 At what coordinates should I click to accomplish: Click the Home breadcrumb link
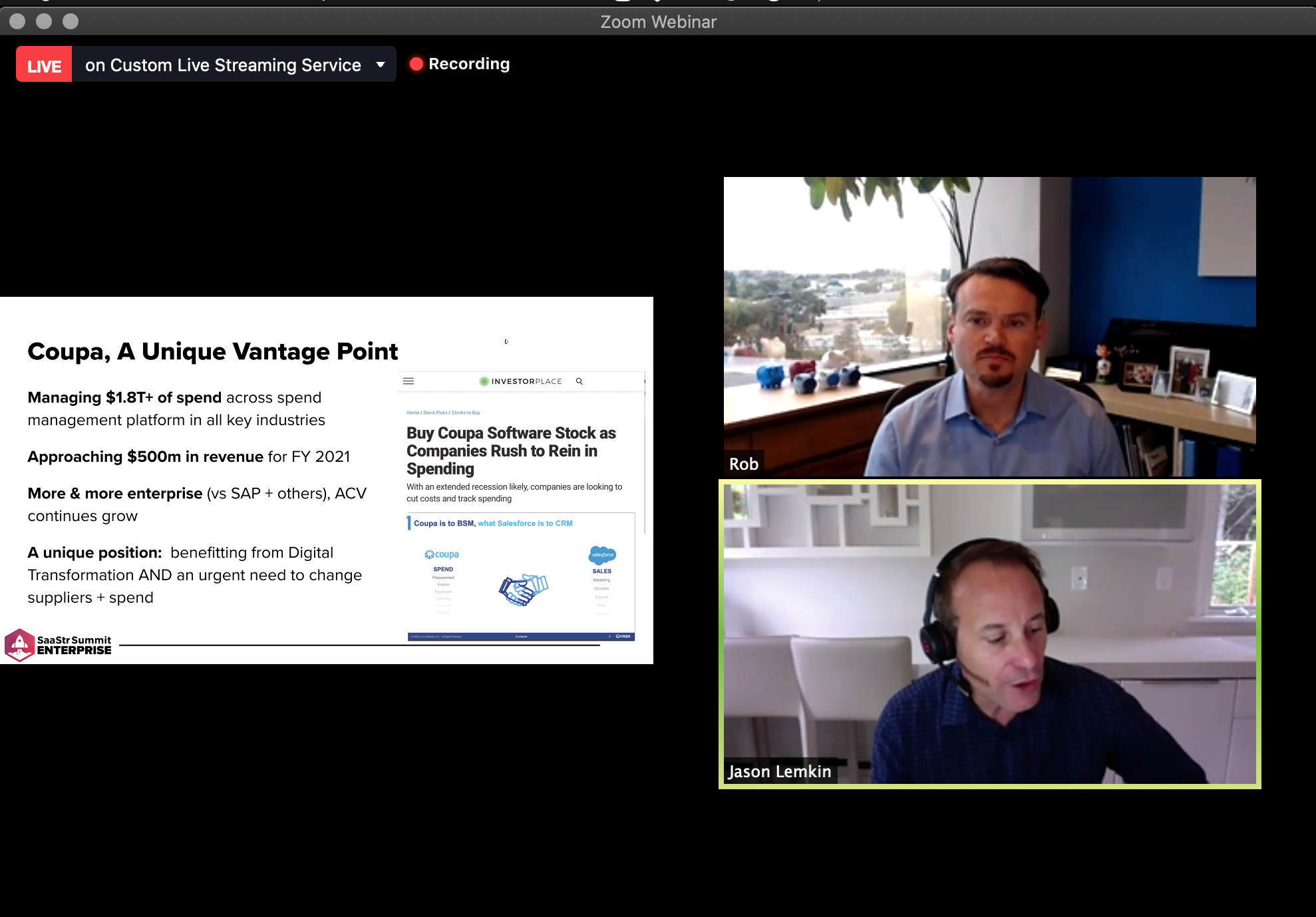pyautogui.click(x=412, y=413)
